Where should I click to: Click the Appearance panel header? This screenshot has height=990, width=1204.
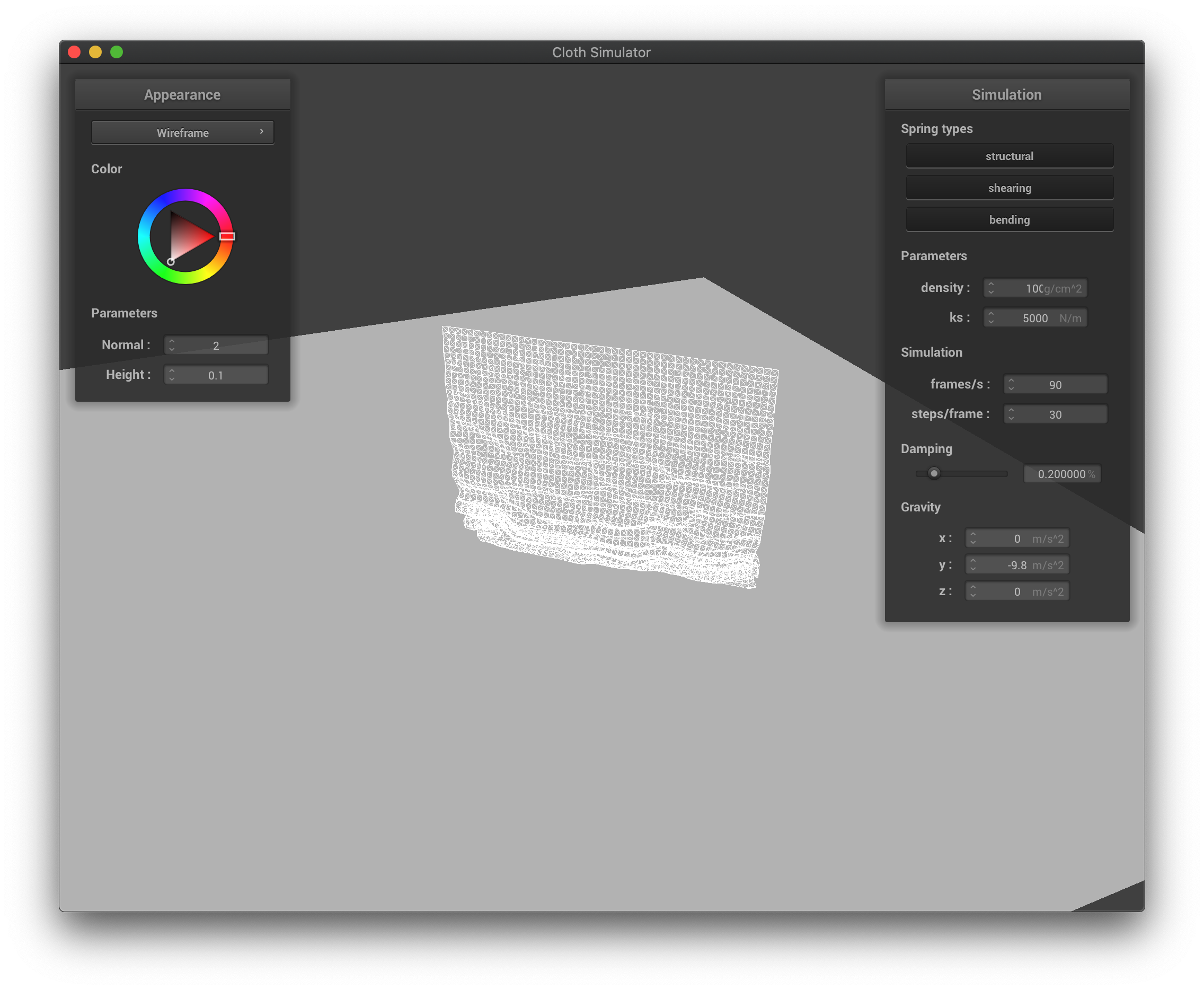(x=182, y=95)
